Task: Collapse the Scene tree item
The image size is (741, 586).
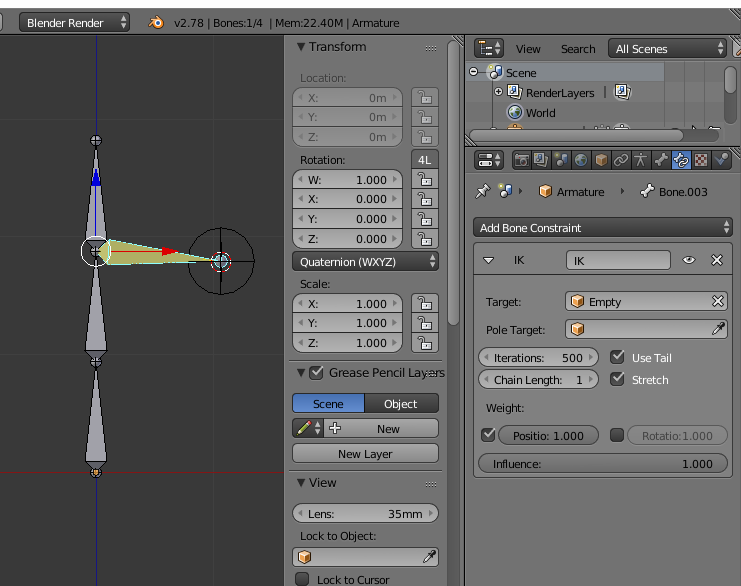Action: point(474,72)
